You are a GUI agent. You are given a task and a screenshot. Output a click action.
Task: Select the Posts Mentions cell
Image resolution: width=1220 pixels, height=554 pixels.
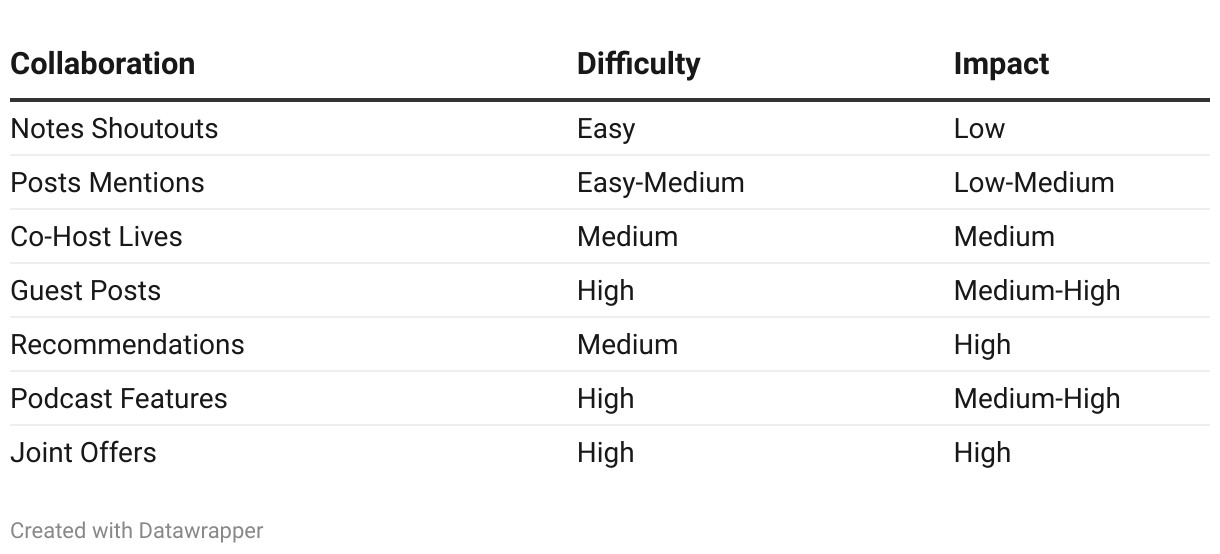pyautogui.click(x=107, y=183)
